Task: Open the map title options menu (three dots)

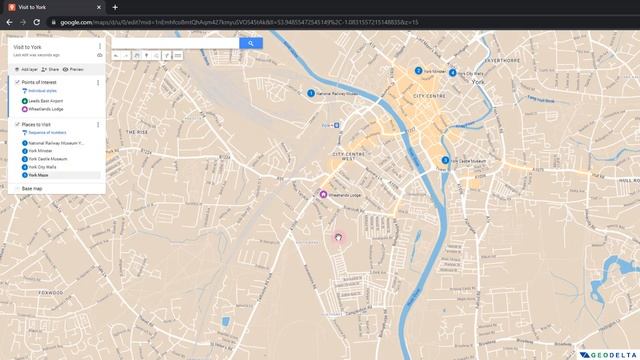Action: click(100, 47)
